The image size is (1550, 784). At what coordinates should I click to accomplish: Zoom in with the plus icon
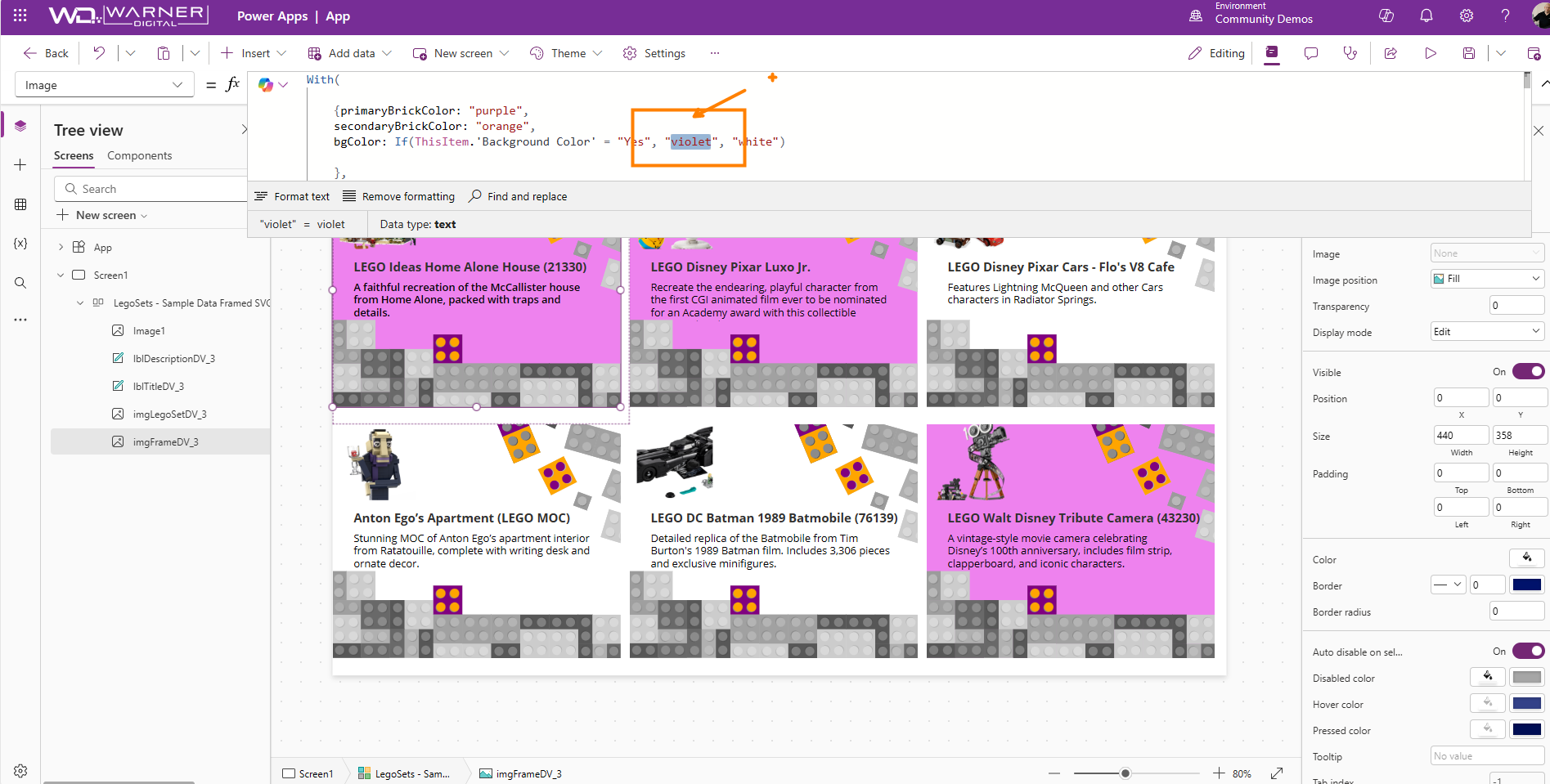[x=1219, y=773]
